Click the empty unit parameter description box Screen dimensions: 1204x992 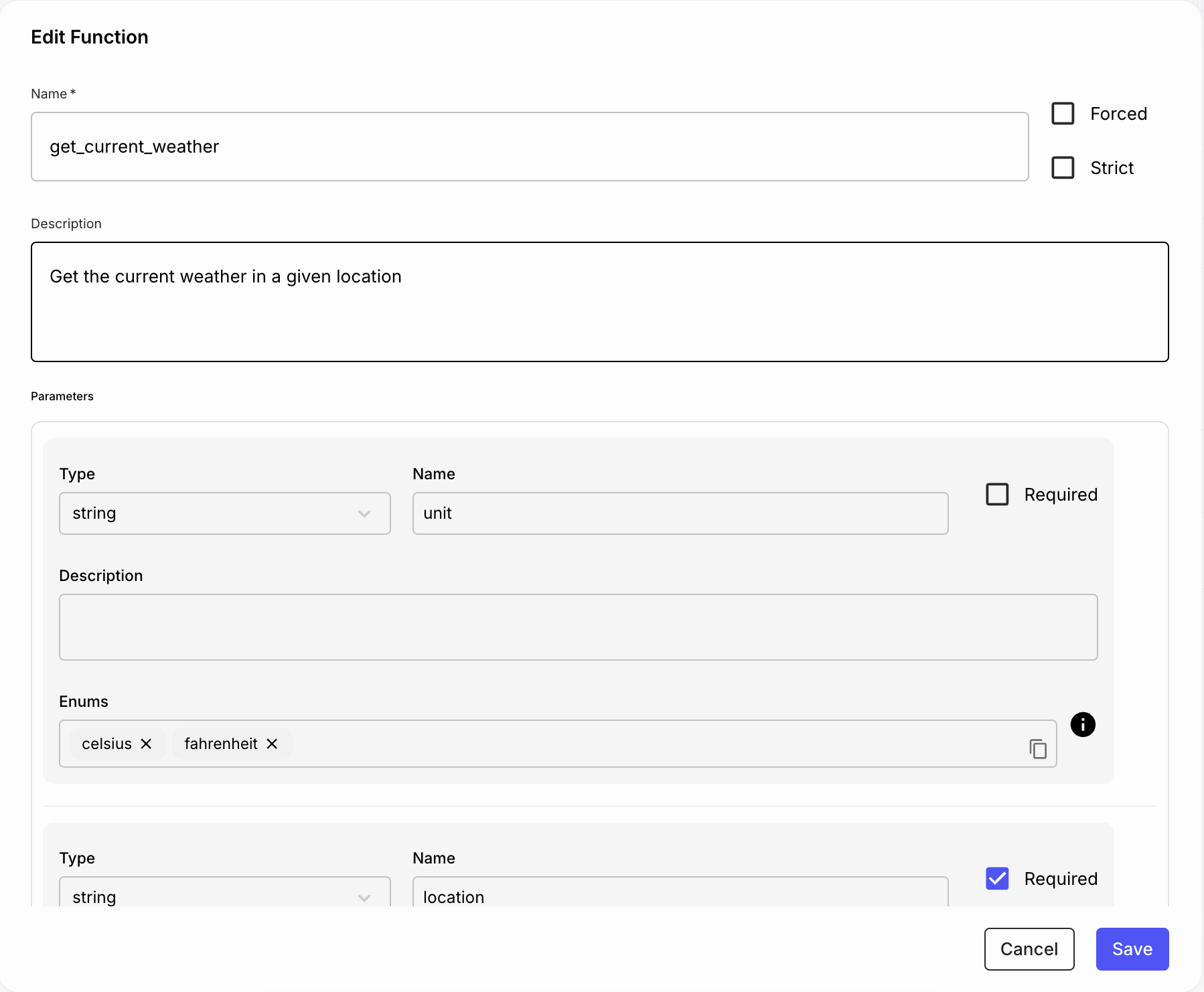click(x=578, y=627)
